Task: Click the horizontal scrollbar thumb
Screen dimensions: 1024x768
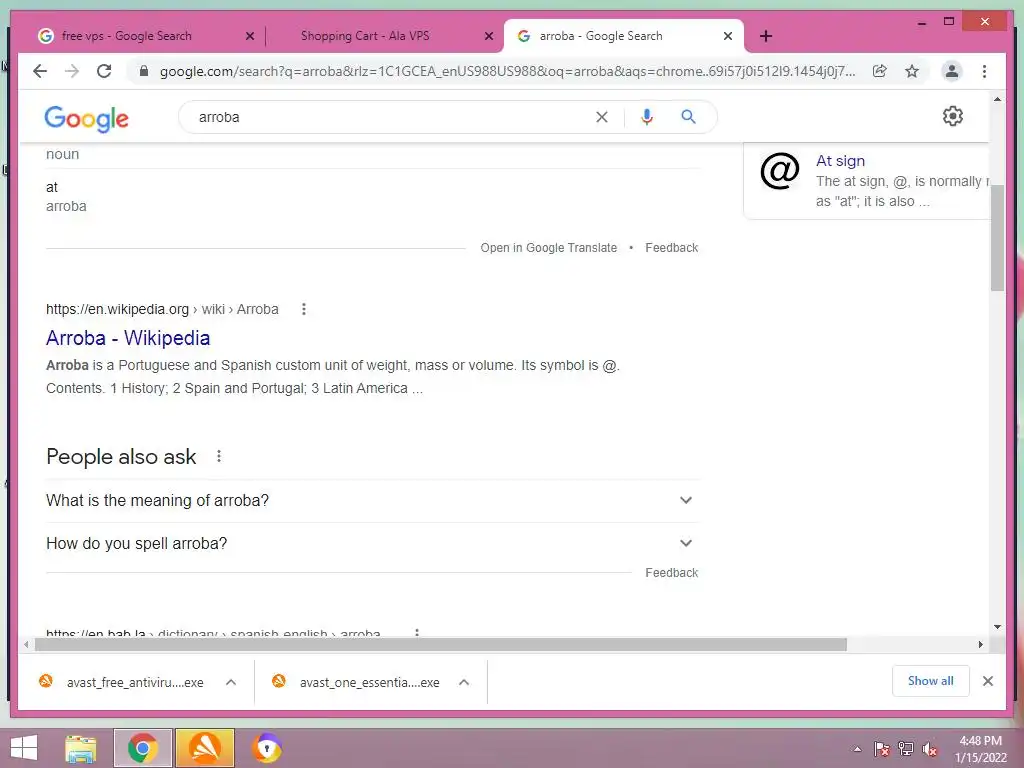Action: pos(441,645)
